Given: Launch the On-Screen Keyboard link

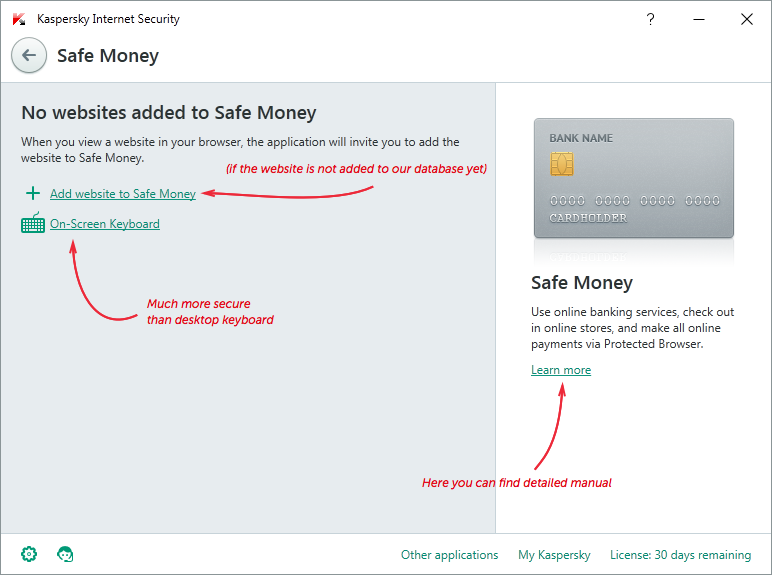Looking at the screenshot, I should point(105,224).
